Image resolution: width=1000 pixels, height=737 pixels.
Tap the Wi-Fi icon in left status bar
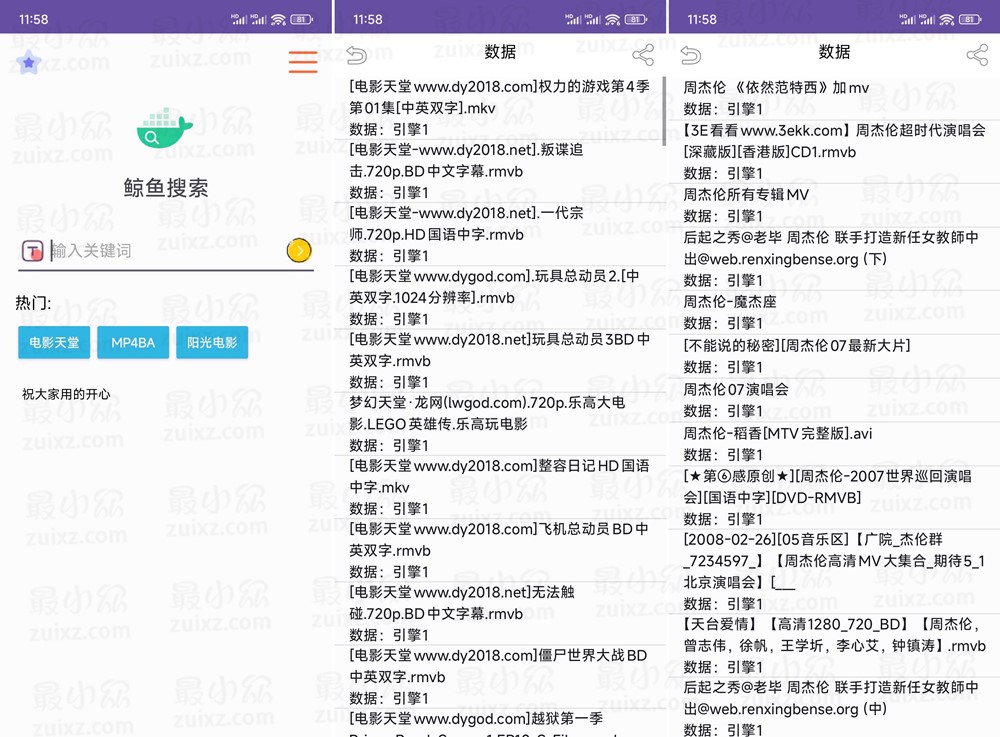tap(278, 20)
